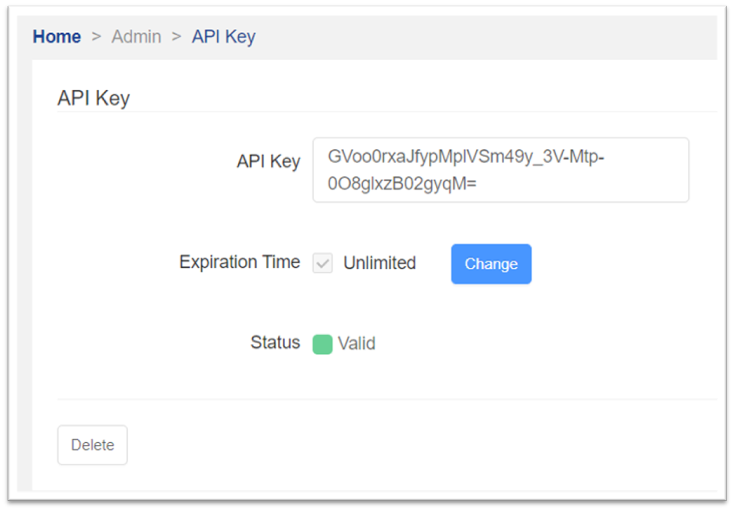Select the API Key breadcrumb item
The width and height of the screenshot is (734, 511).
(x=223, y=37)
